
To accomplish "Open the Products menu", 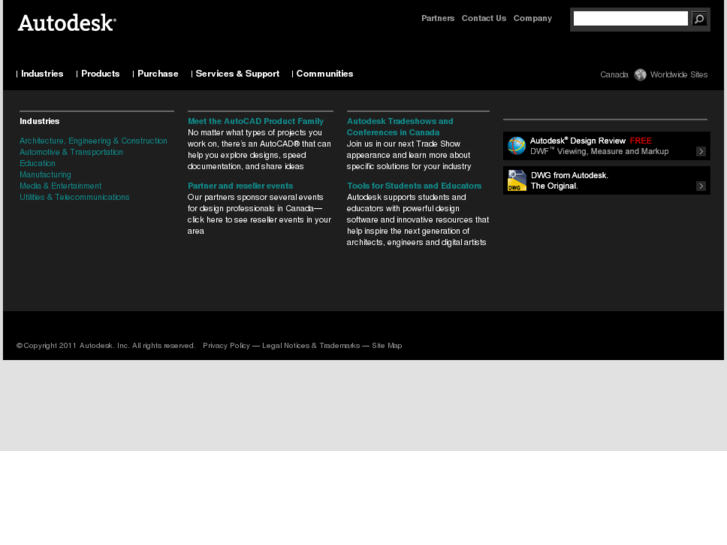I will point(100,74).
